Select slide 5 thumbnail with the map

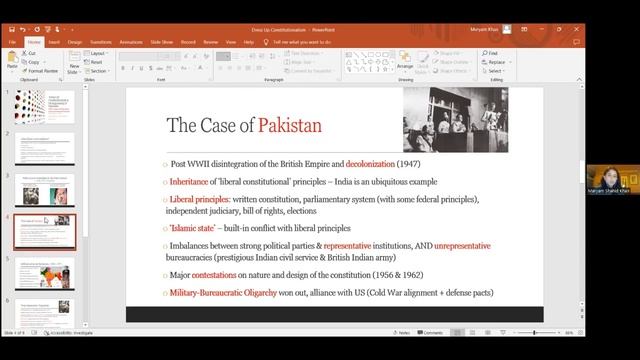44,274
